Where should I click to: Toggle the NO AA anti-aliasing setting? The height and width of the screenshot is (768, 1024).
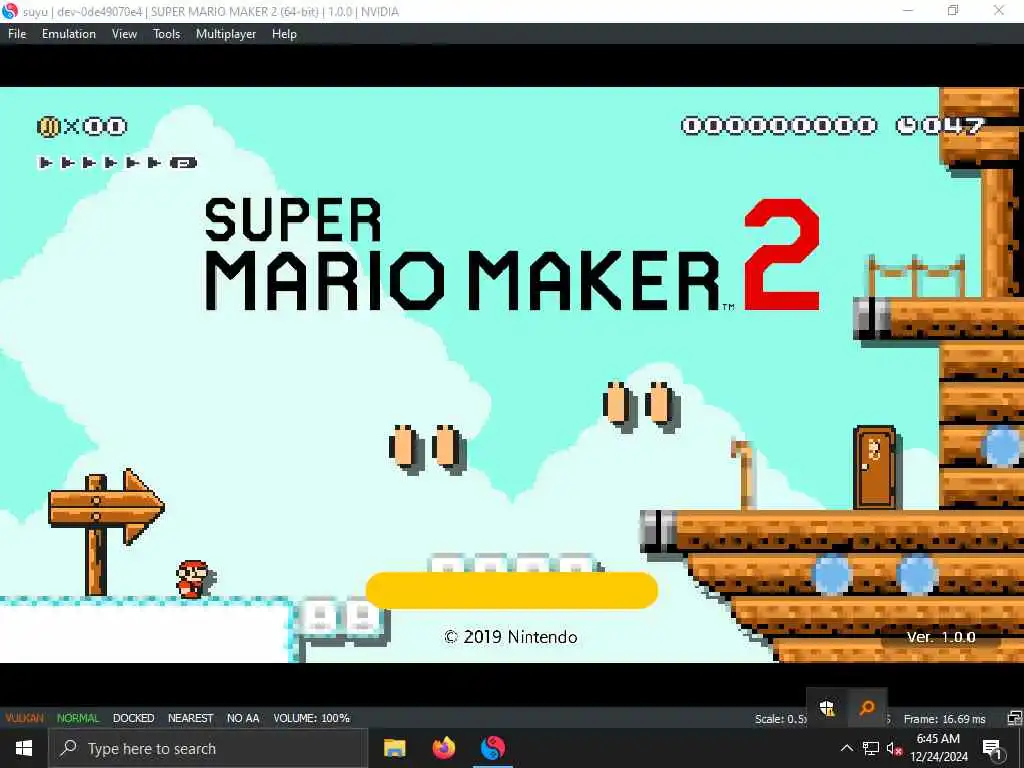point(243,718)
